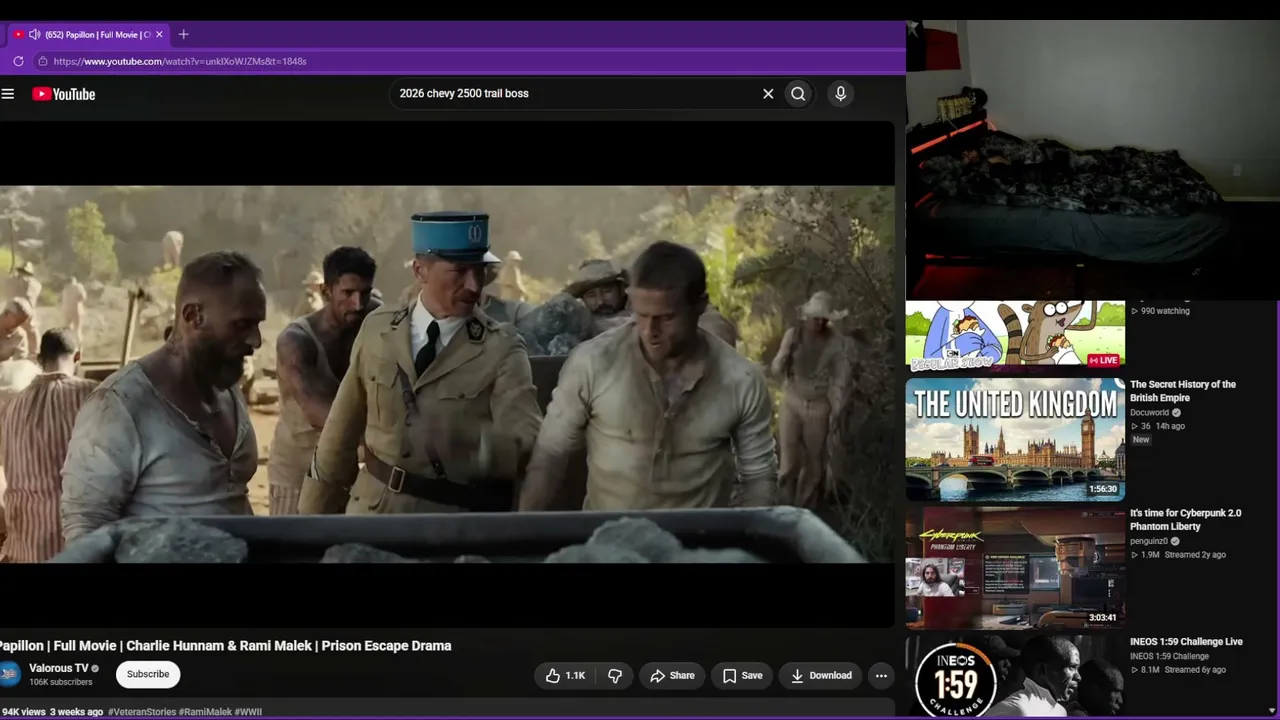The height and width of the screenshot is (720, 1280).
Task: Click the '94K views' description text
Action: tap(24, 712)
